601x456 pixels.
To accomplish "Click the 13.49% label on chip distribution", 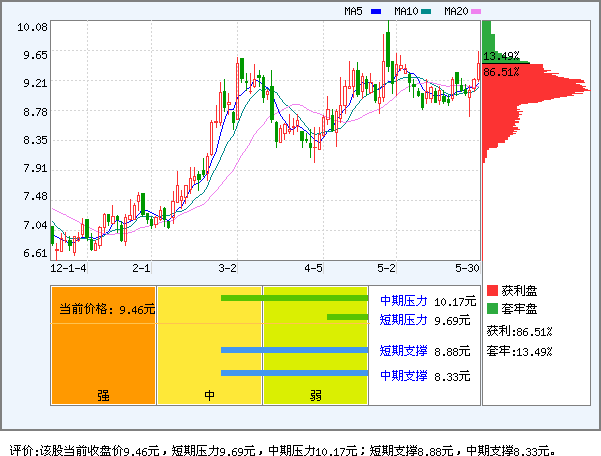I will click(501, 56).
